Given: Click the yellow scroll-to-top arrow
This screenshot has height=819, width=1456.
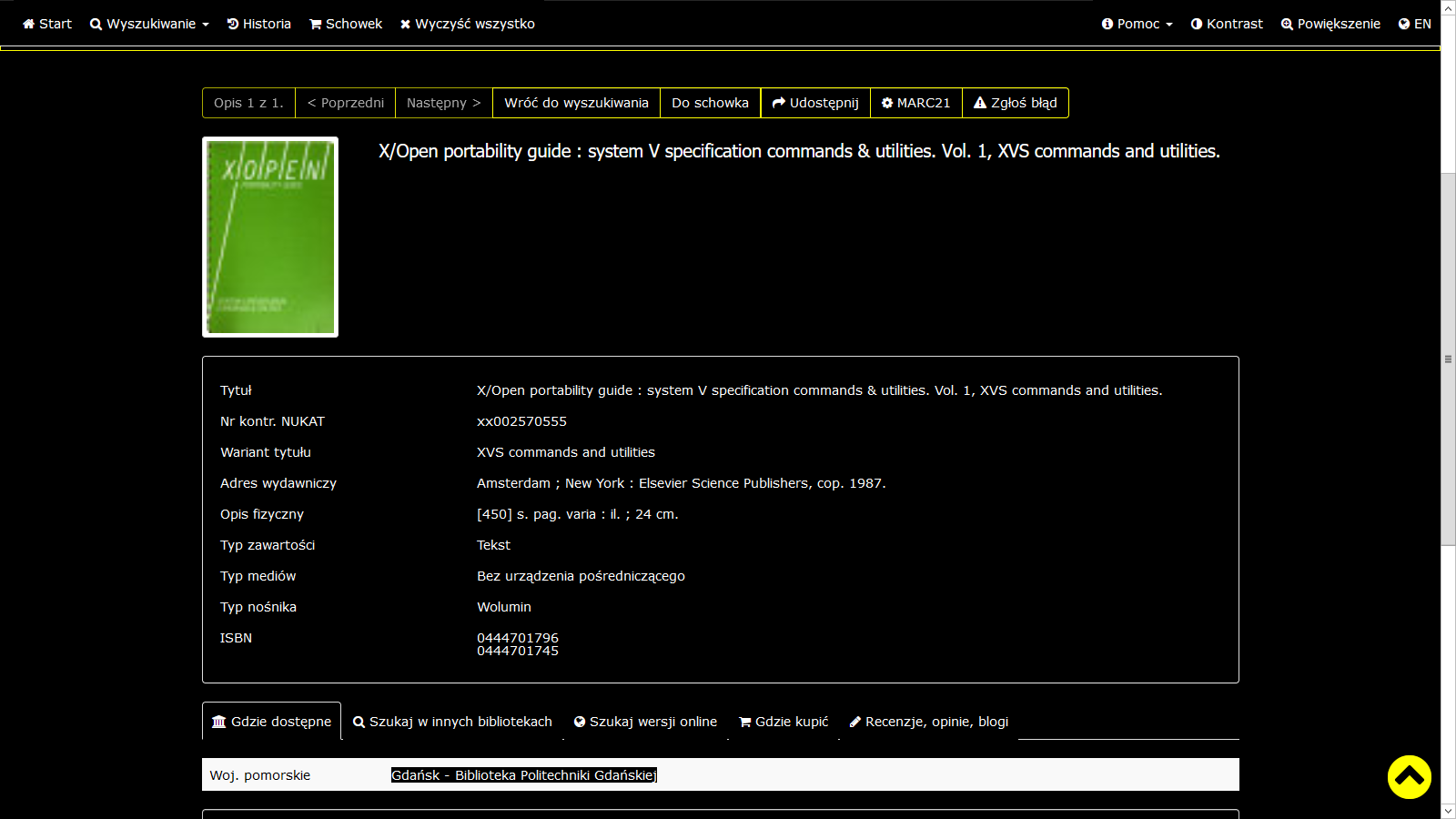Looking at the screenshot, I should pyautogui.click(x=1409, y=776).
